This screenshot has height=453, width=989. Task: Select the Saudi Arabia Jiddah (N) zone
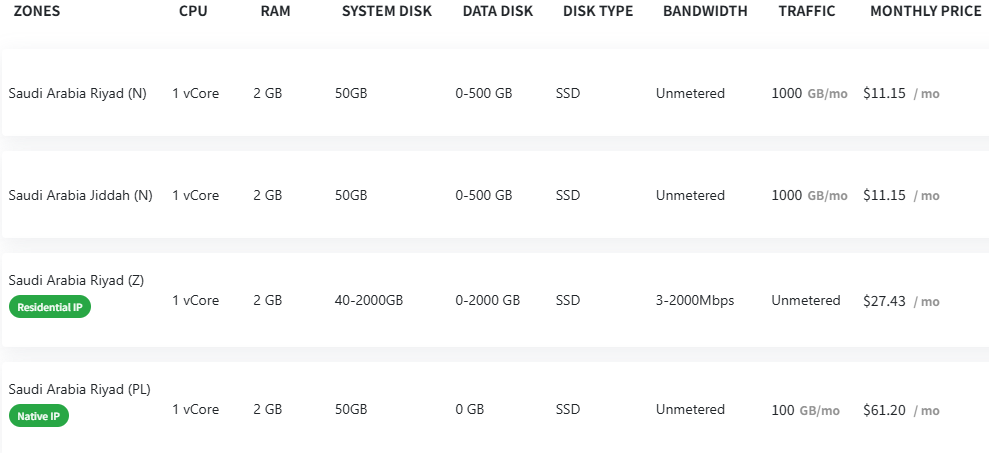pyautogui.click(x=80, y=196)
